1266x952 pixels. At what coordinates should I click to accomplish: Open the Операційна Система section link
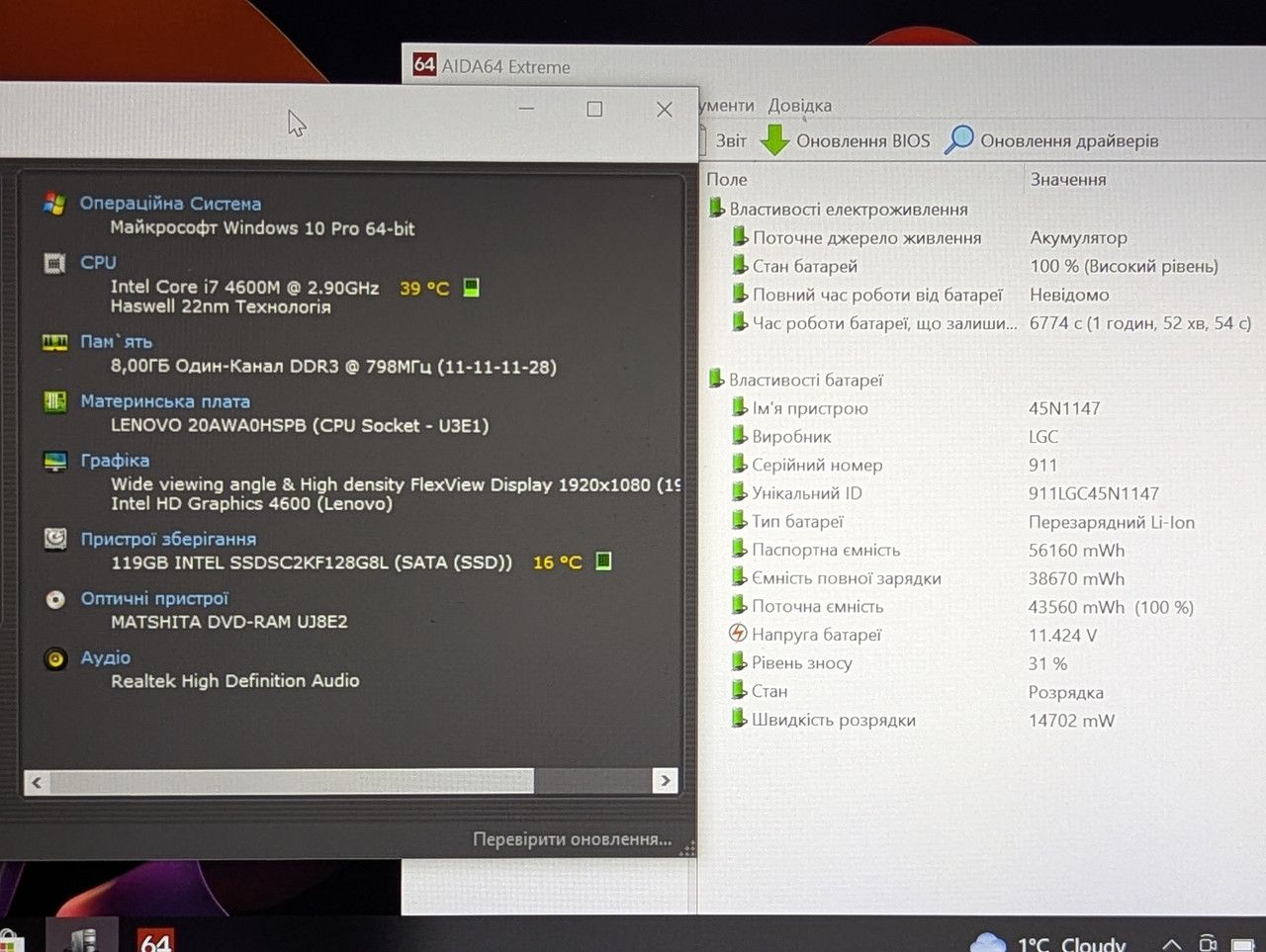pos(170,204)
